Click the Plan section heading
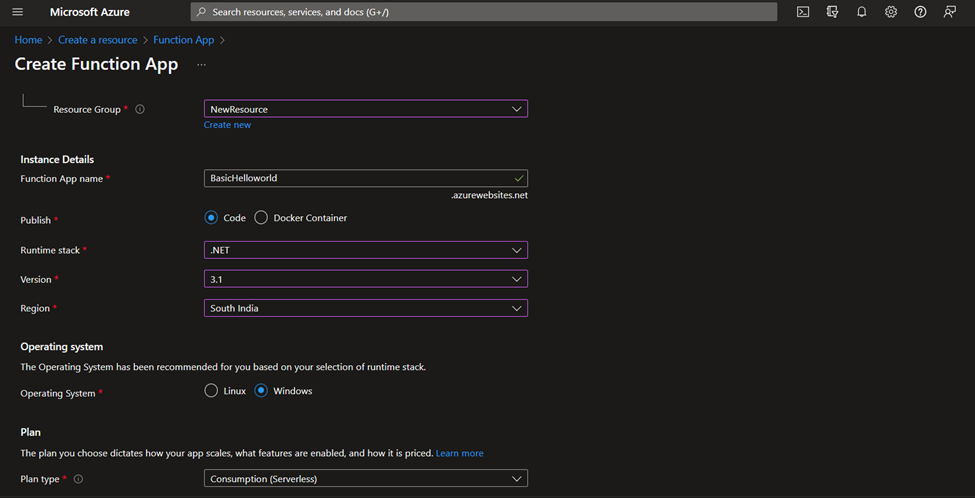Screen dimensions: 975x498 point(30,432)
